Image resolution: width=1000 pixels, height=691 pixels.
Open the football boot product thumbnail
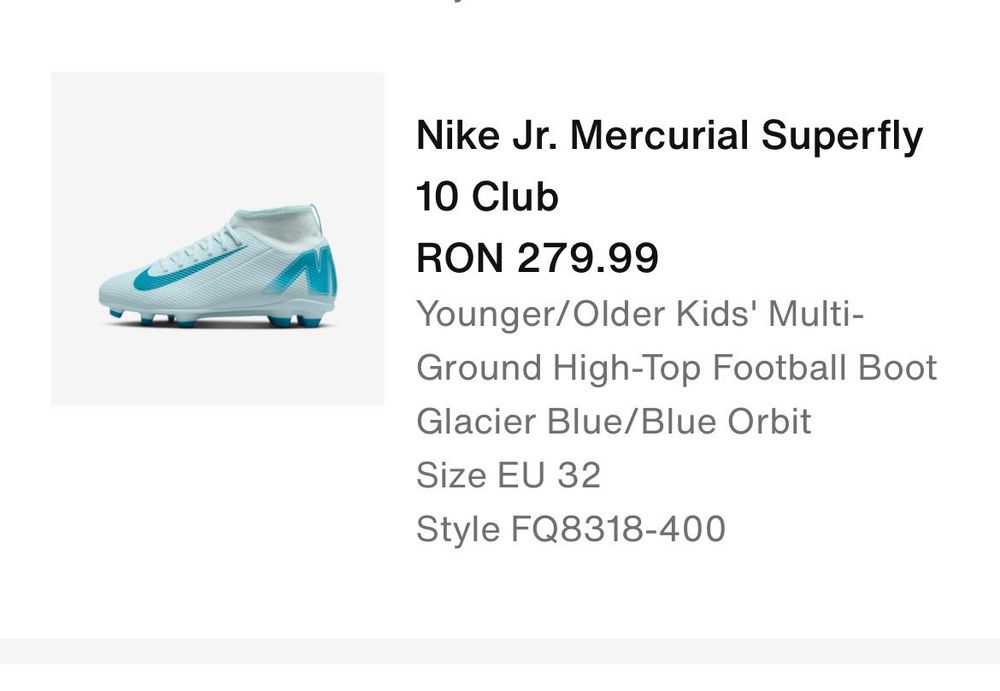[x=218, y=238]
